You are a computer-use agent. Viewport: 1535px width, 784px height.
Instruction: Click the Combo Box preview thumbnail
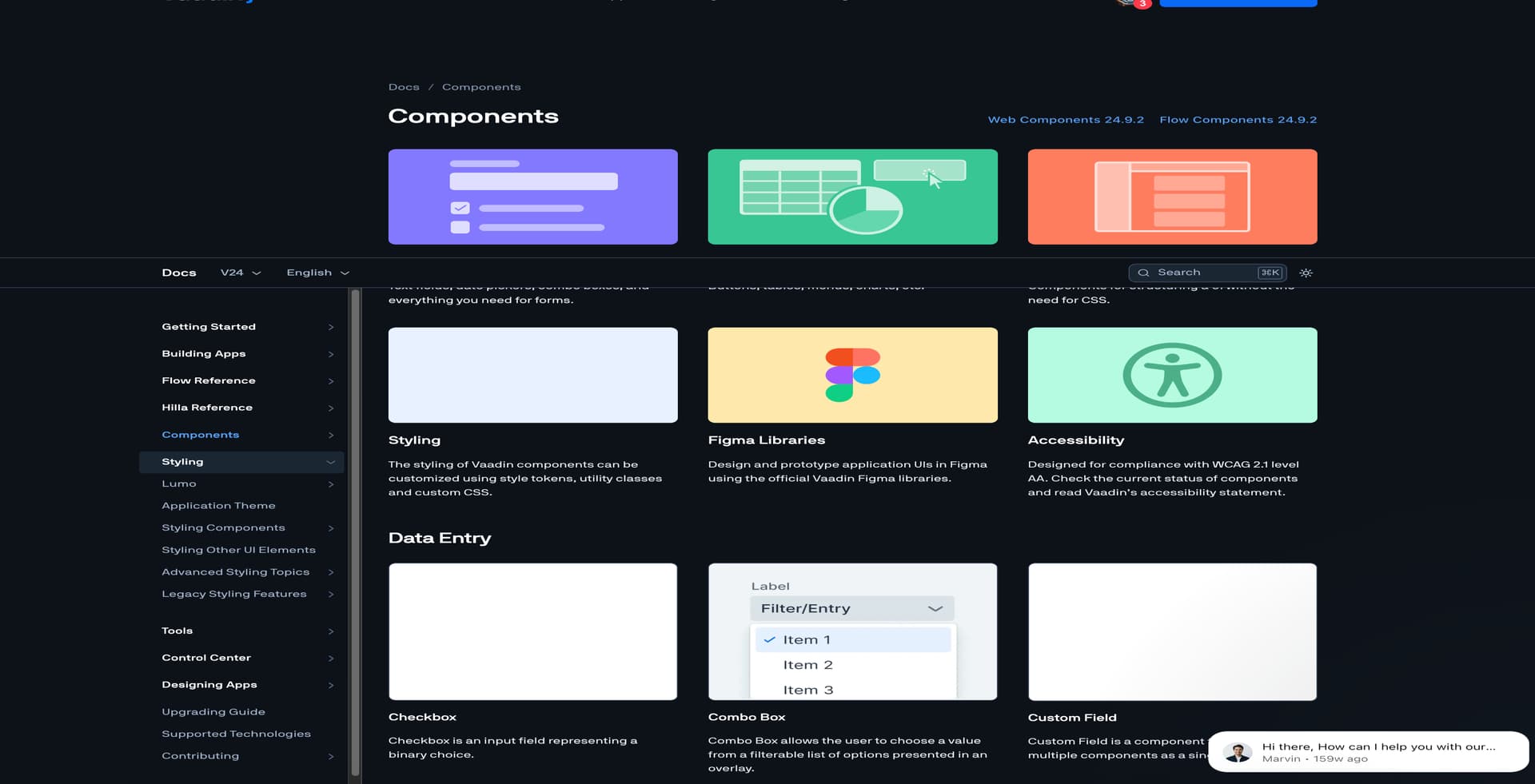pos(852,631)
